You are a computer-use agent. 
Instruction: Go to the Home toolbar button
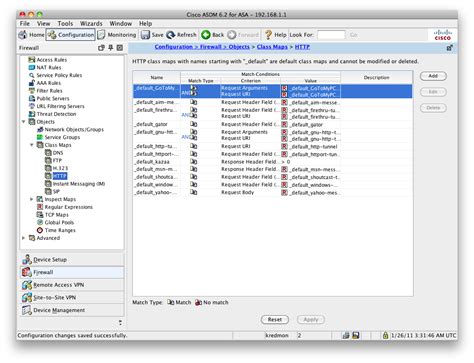coord(32,35)
